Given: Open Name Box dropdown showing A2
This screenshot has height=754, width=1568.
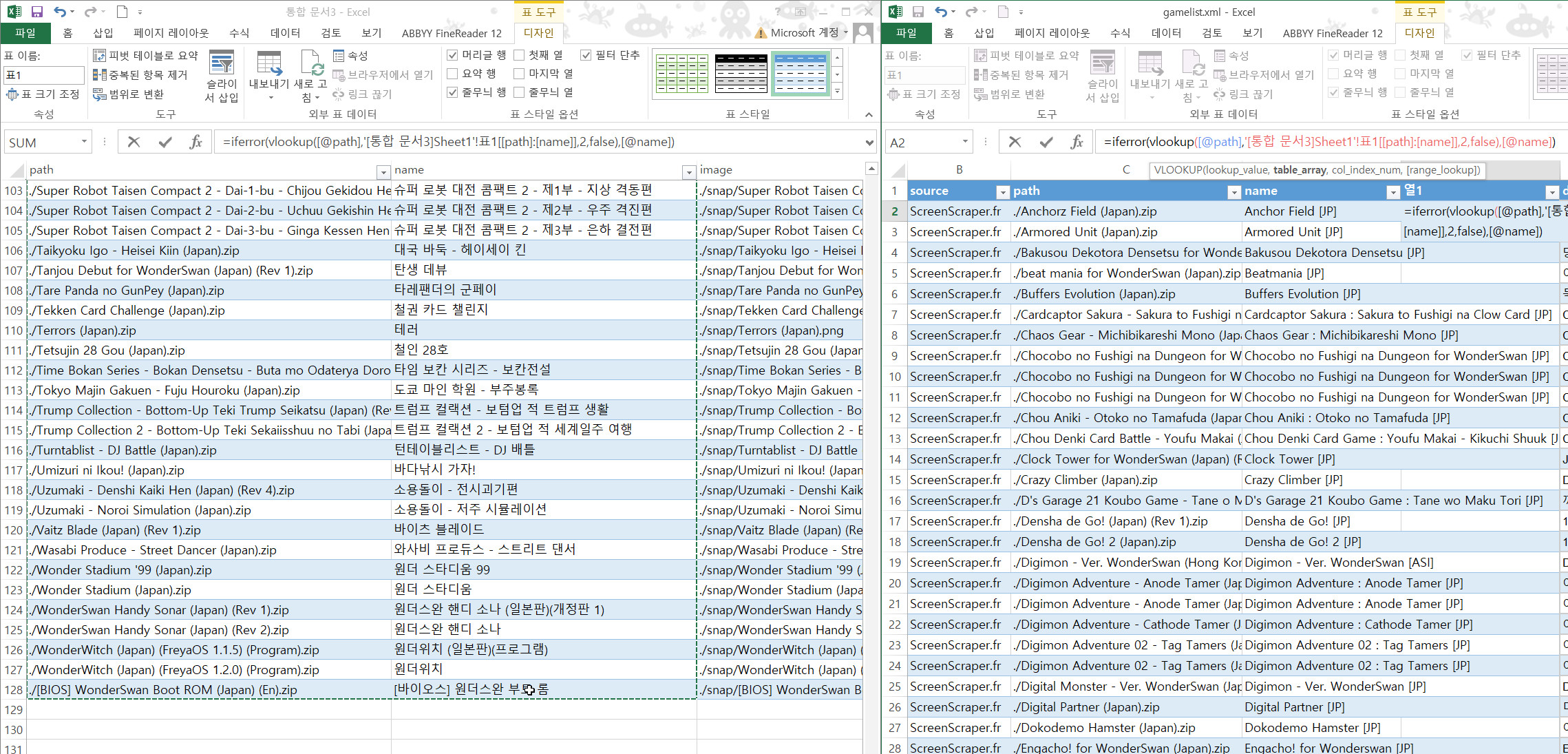Looking at the screenshot, I should (x=965, y=142).
